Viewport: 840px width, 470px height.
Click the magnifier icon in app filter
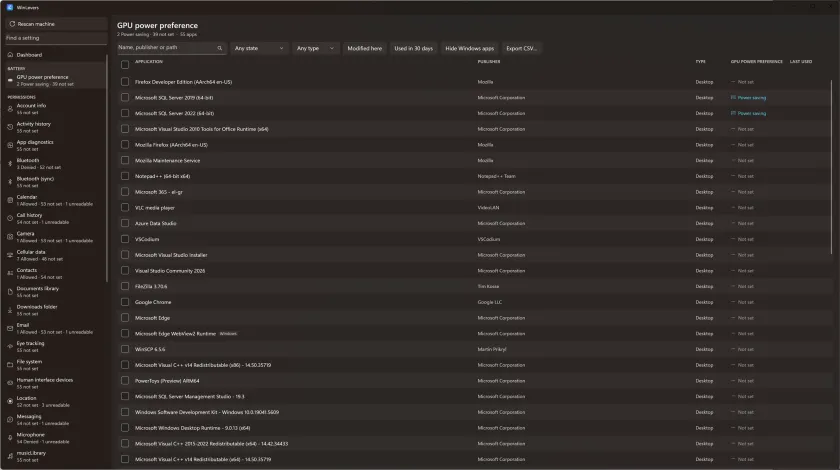tap(220, 48)
